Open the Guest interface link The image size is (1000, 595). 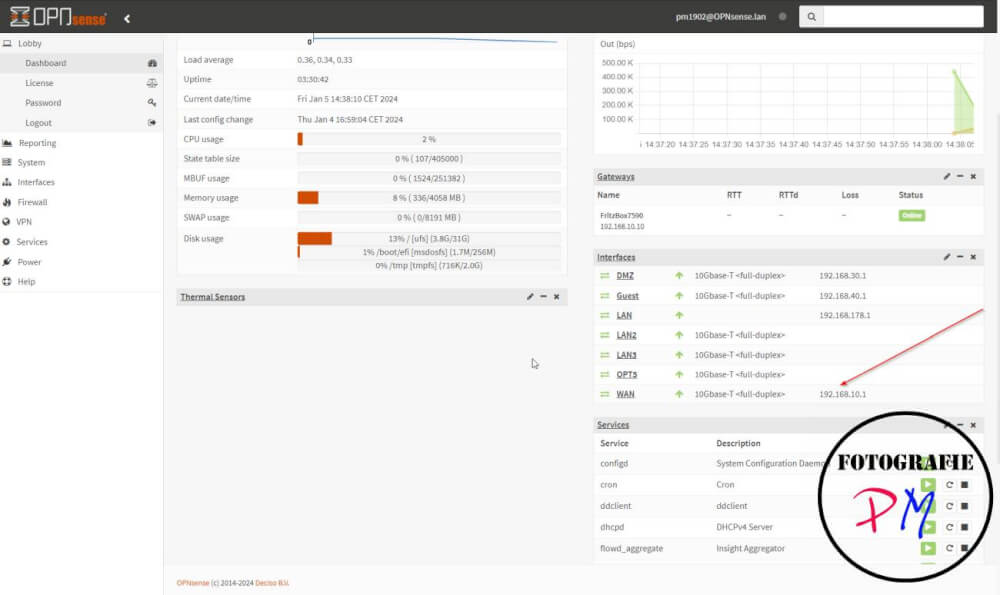pos(628,296)
